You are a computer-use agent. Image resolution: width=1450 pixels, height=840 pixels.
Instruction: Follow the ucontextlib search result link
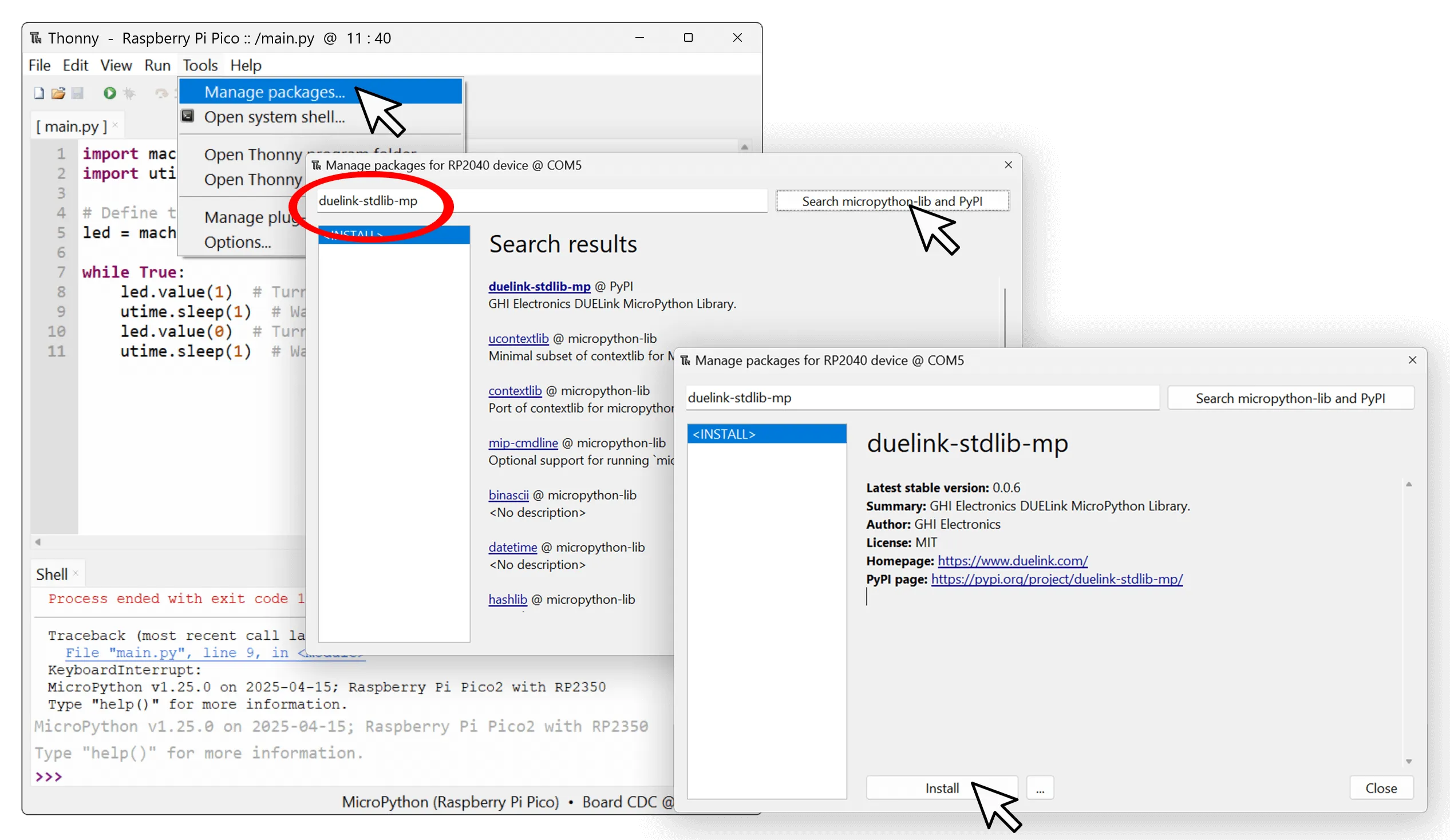click(x=517, y=338)
